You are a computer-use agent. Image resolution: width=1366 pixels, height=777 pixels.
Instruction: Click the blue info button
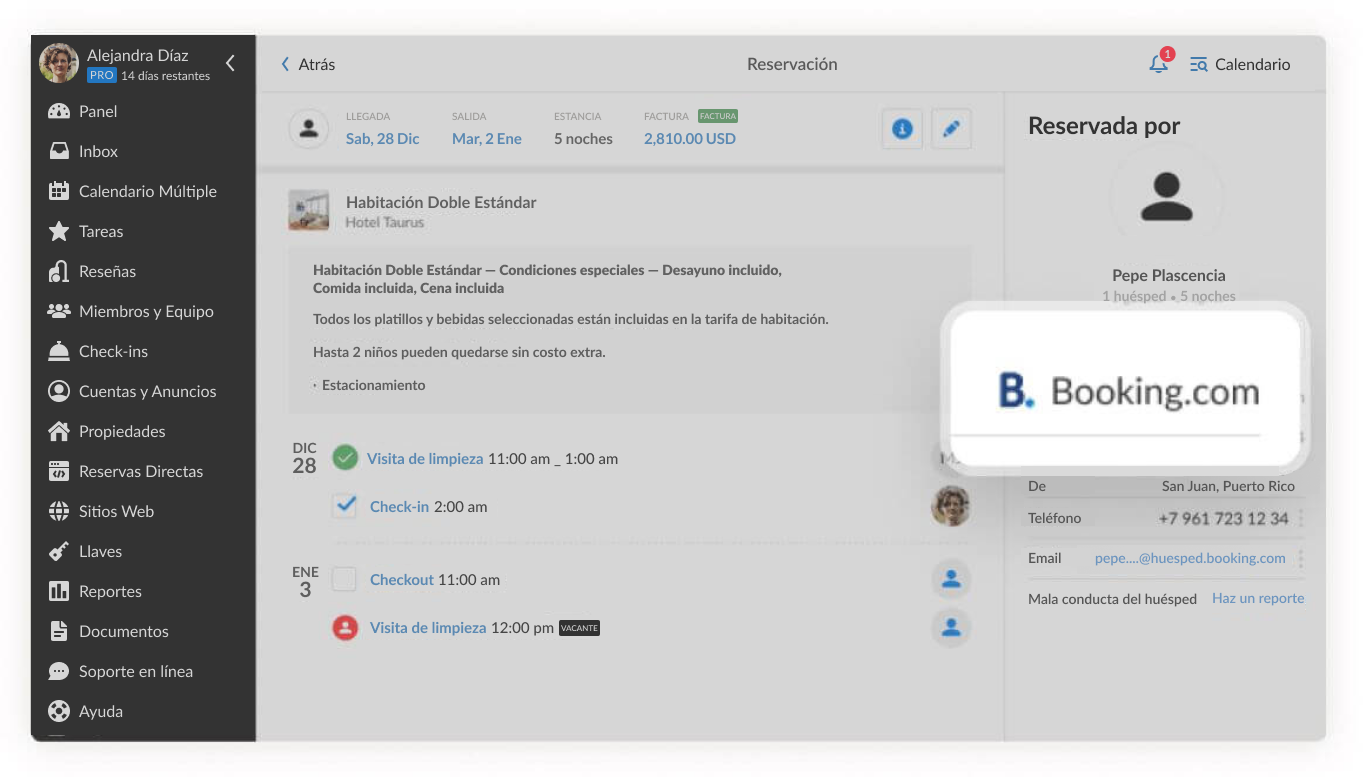902,129
